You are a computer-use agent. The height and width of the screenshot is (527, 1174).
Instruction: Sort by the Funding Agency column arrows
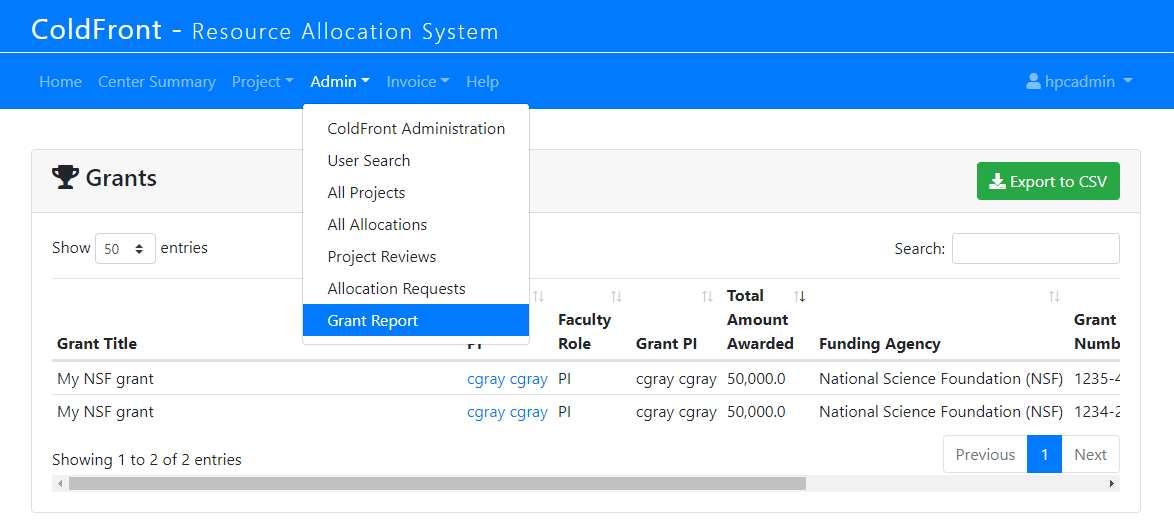tap(1054, 296)
